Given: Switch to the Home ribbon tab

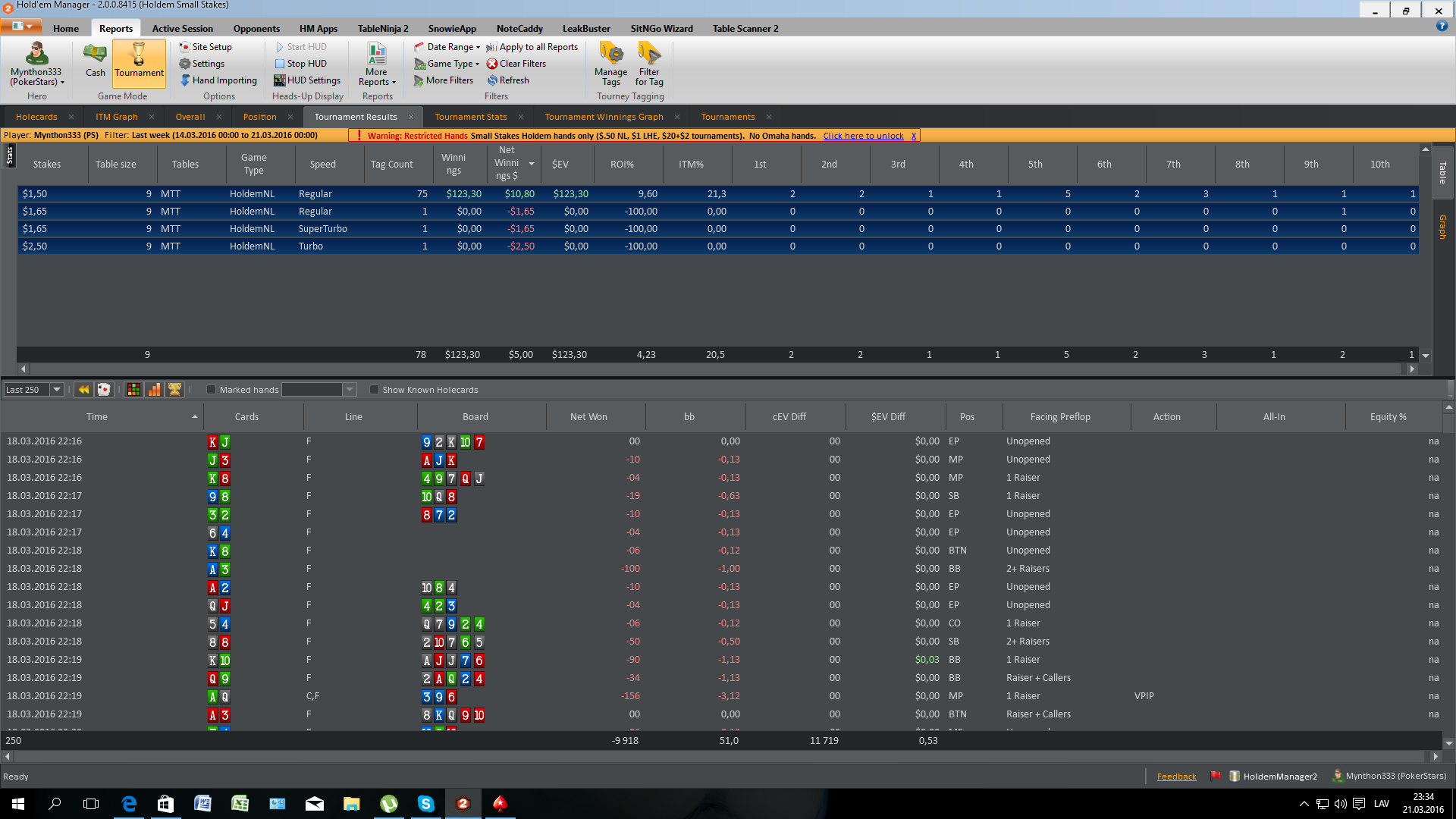Looking at the screenshot, I should point(66,29).
